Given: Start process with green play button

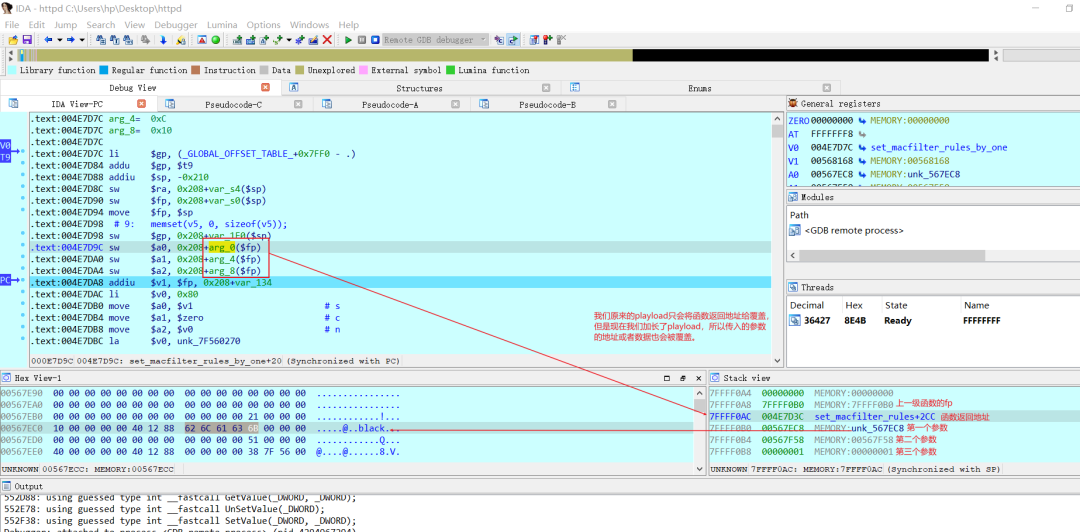Looking at the screenshot, I should (349, 40).
